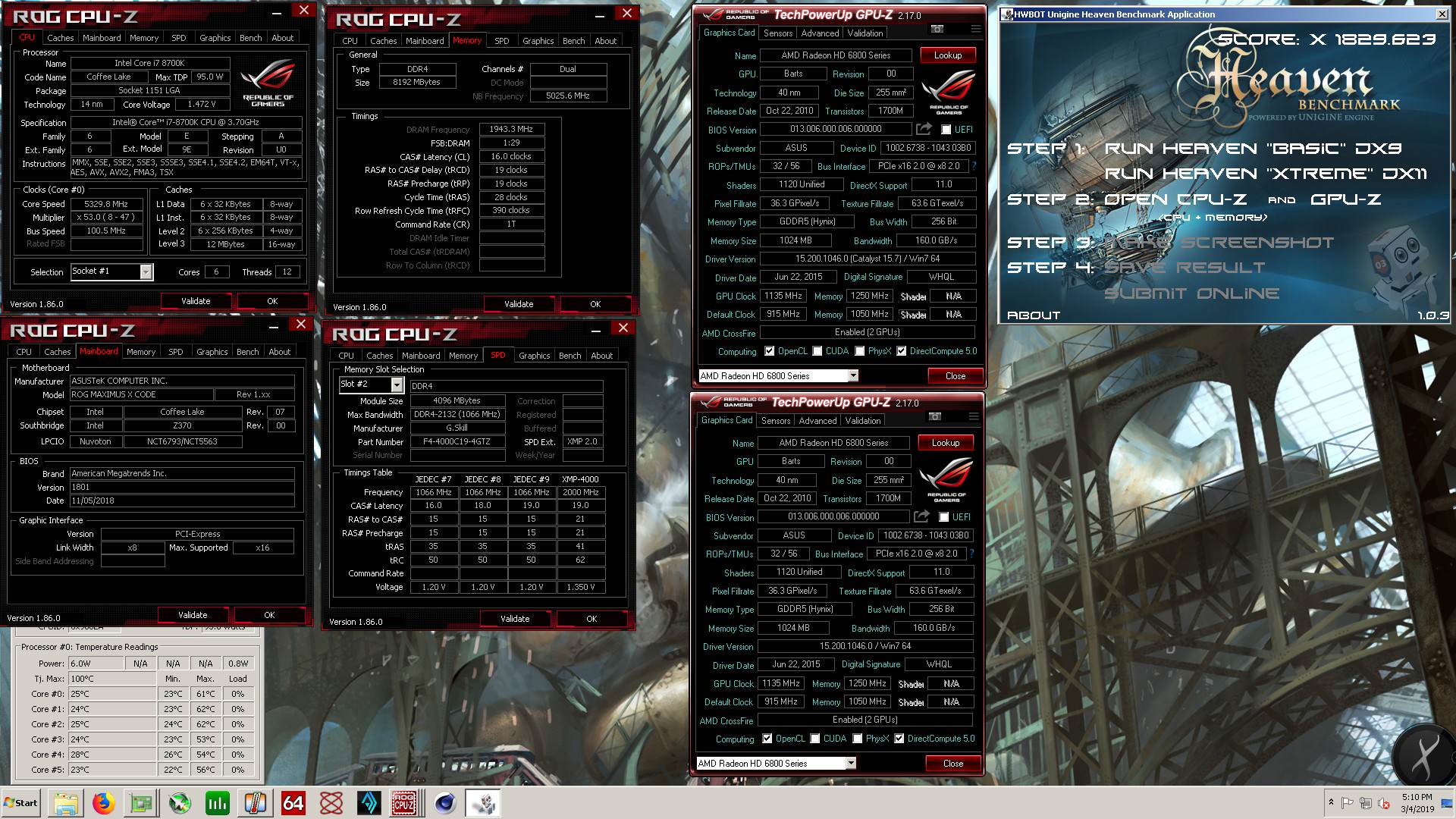Toggle UEFI checkbox in bottom GPU-Z
Screen dimensions: 1456x819
point(943,517)
